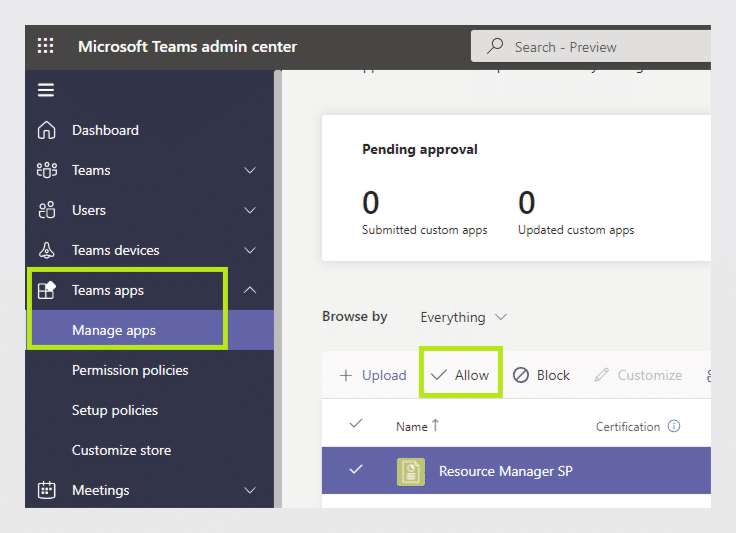The height and width of the screenshot is (533, 736).
Task: Click the Block circle-slash icon
Action: 521,375
